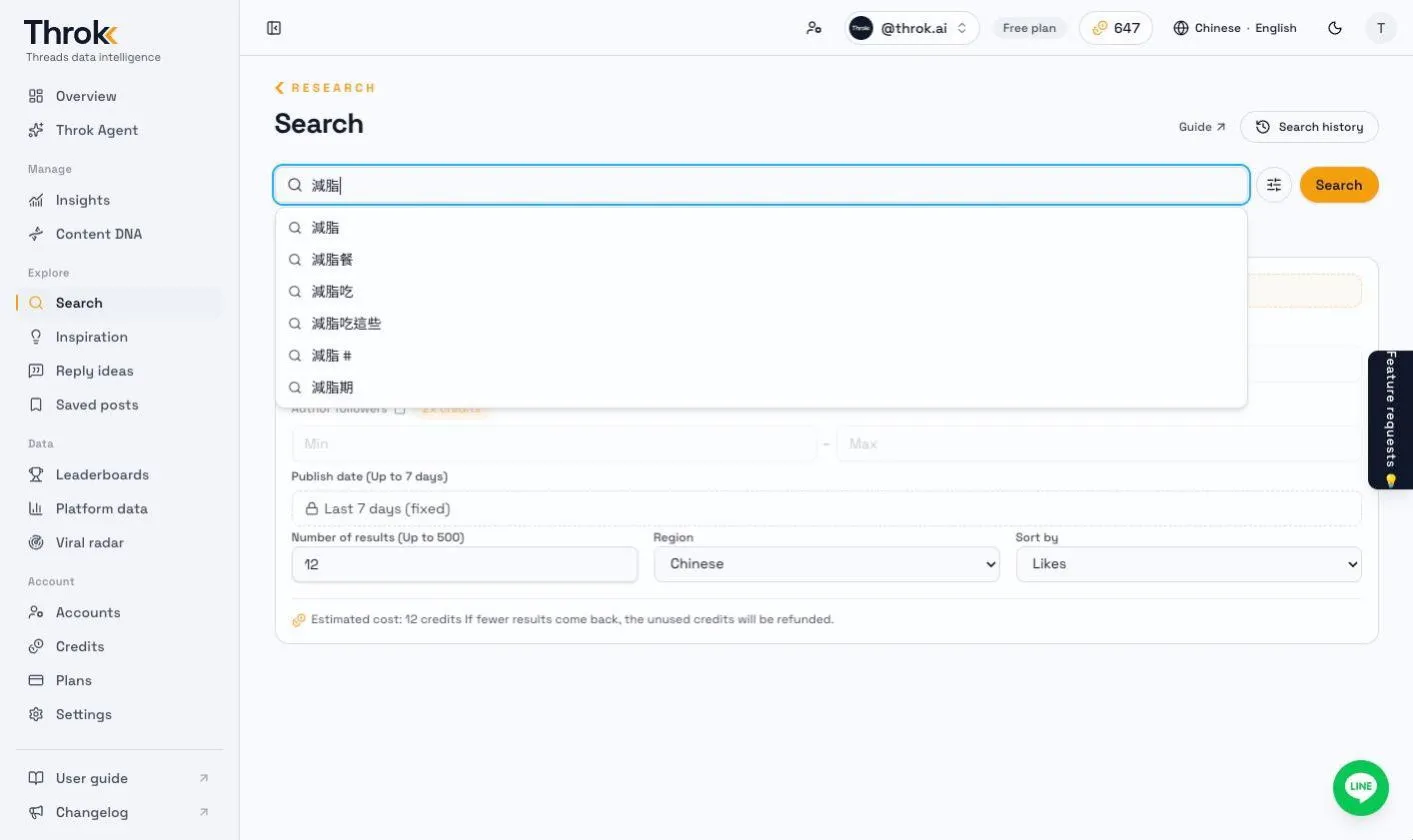This screenshot has height=840, width=1413.
Task: Open the @throk.ai account switcher
Action: [912, 28]
